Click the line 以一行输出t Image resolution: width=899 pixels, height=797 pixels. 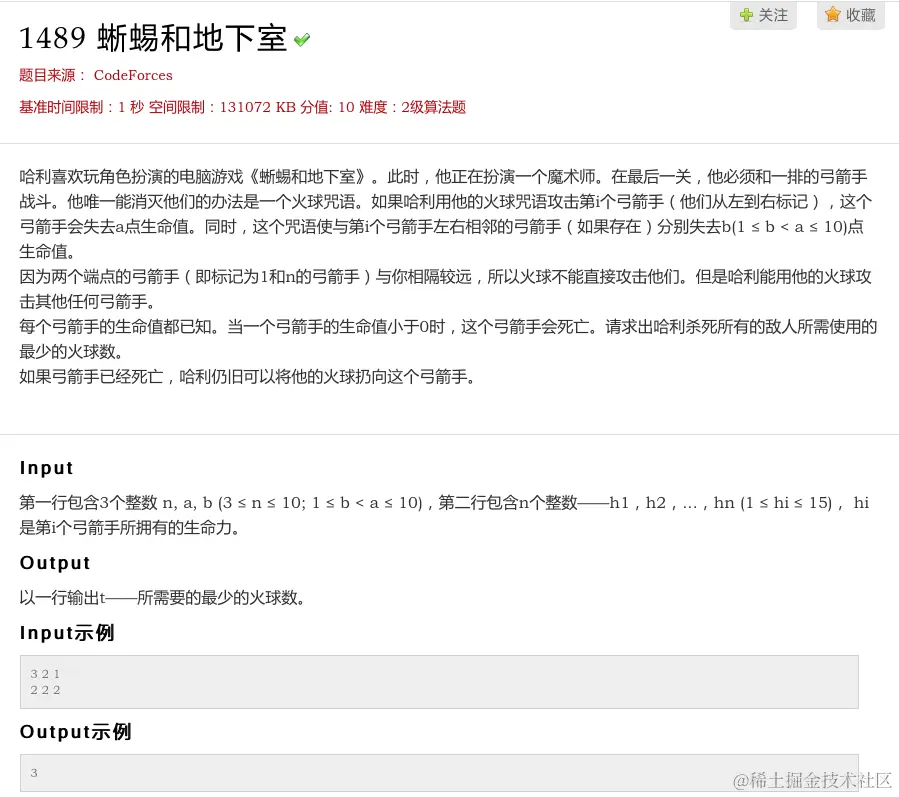click(162, 598)
